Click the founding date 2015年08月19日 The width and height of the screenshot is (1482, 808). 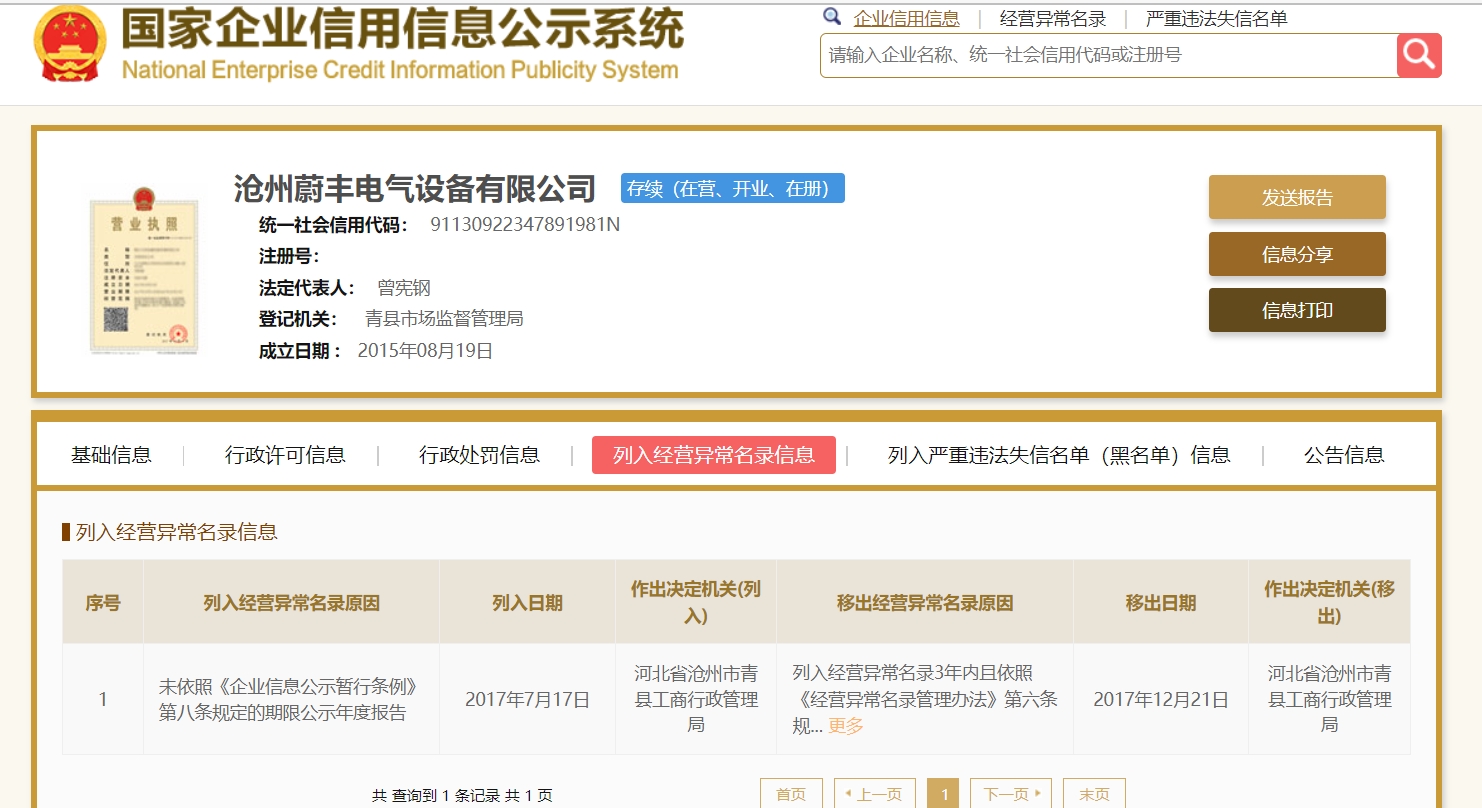coord(425,351)
